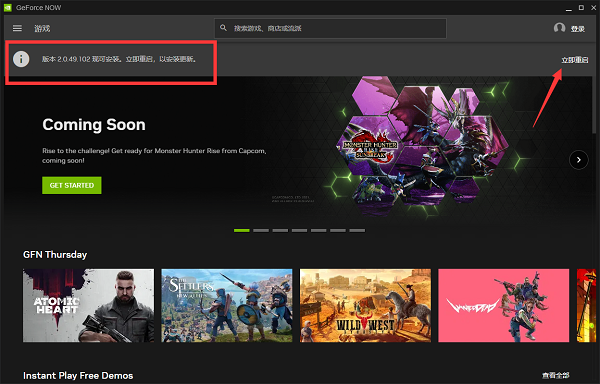Advance carousel with the right arrow
The image size is (600, 384).
[x=579, y=159]
